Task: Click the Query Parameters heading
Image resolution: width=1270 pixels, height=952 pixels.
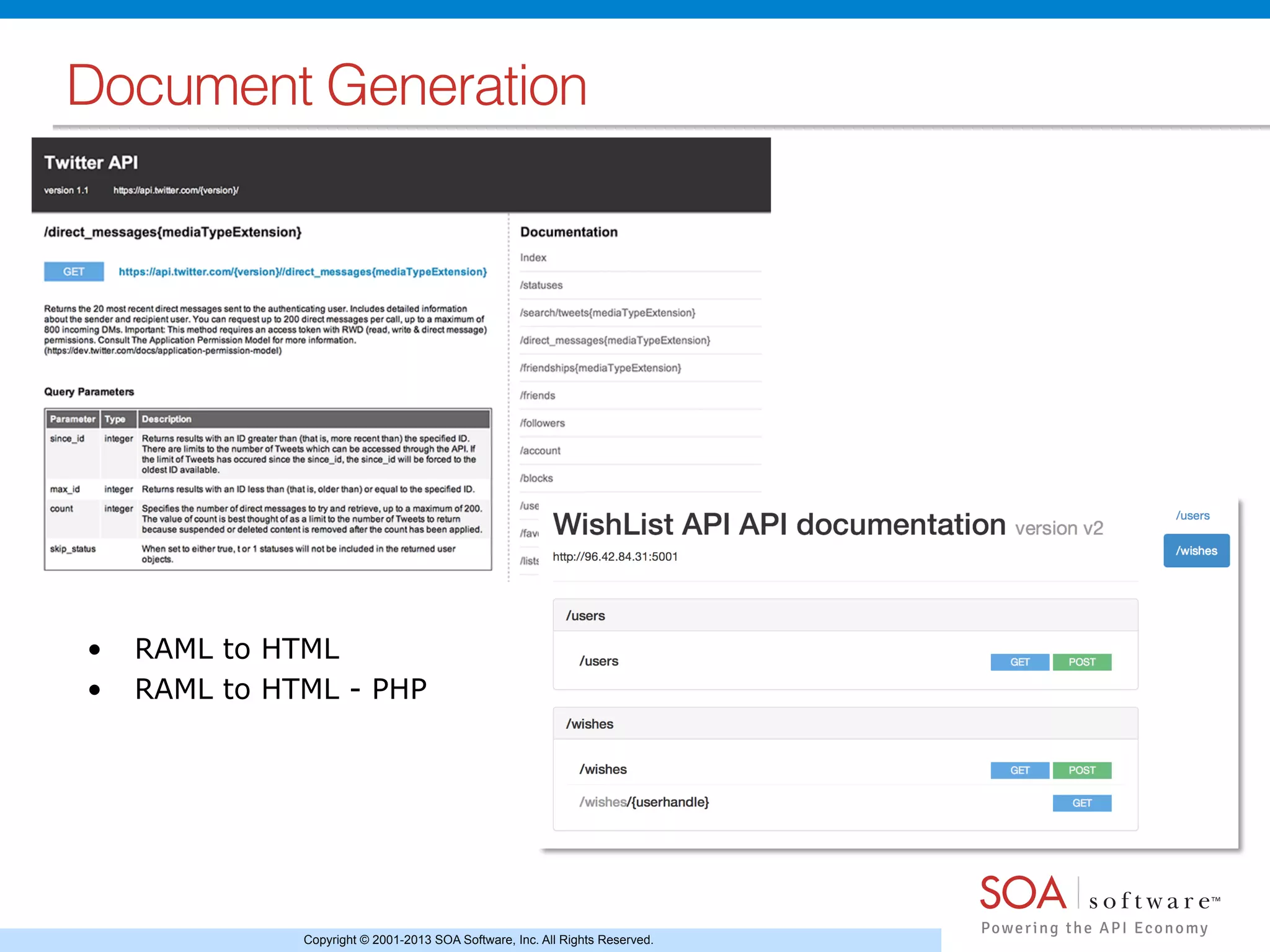Action: (x=89, y=392)
